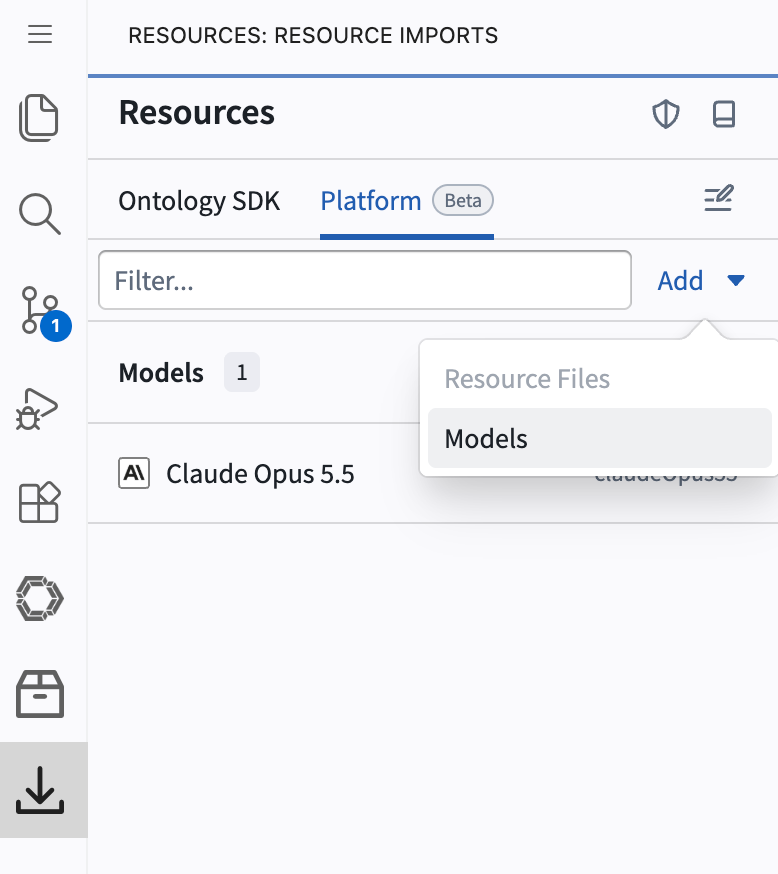Select the Claude Opus 5.5 row
Viewport: 778px width, 874px height.
click(432, 473)
